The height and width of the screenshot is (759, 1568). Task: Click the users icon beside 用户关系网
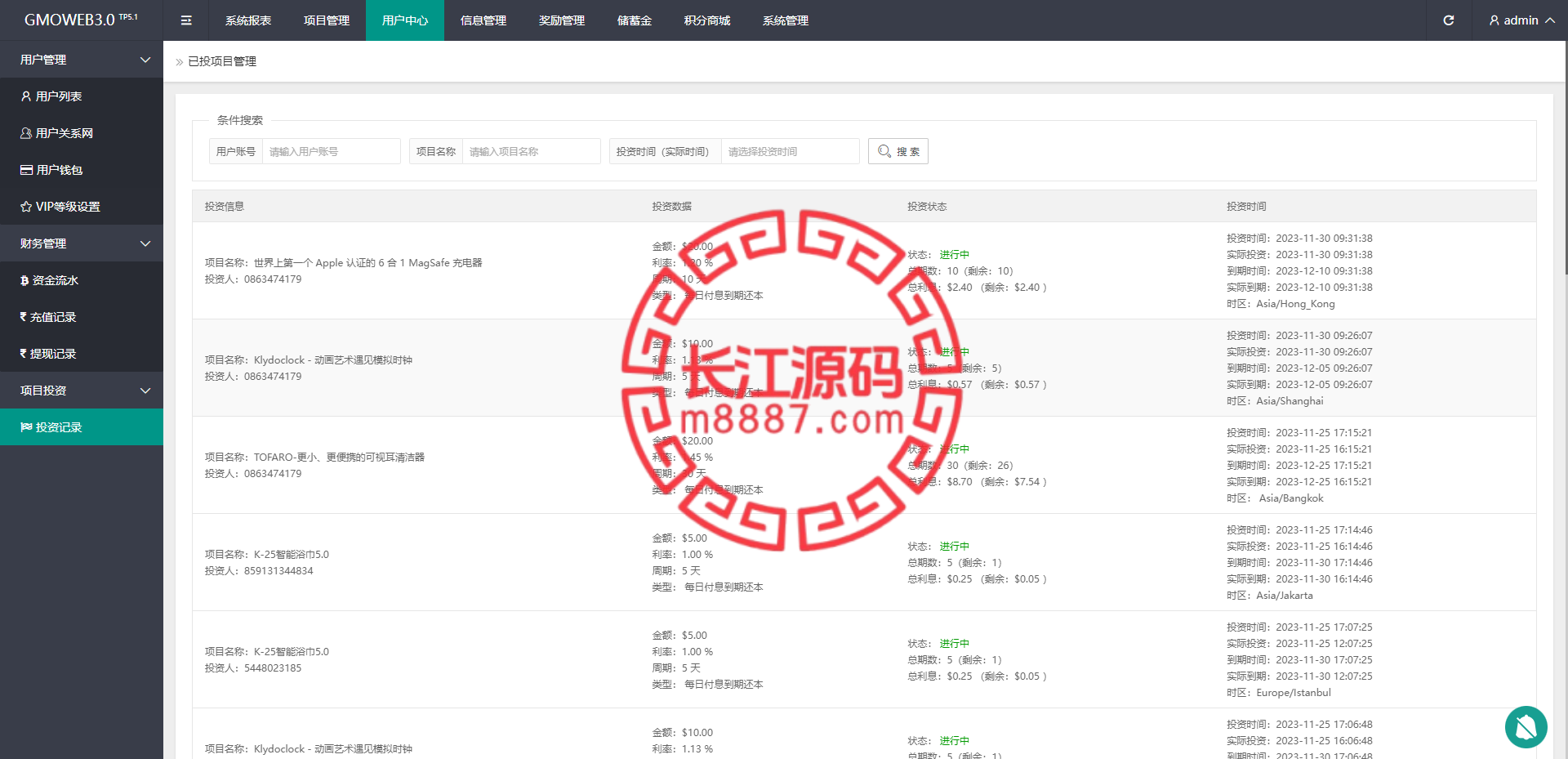click(x=26, y=133)
